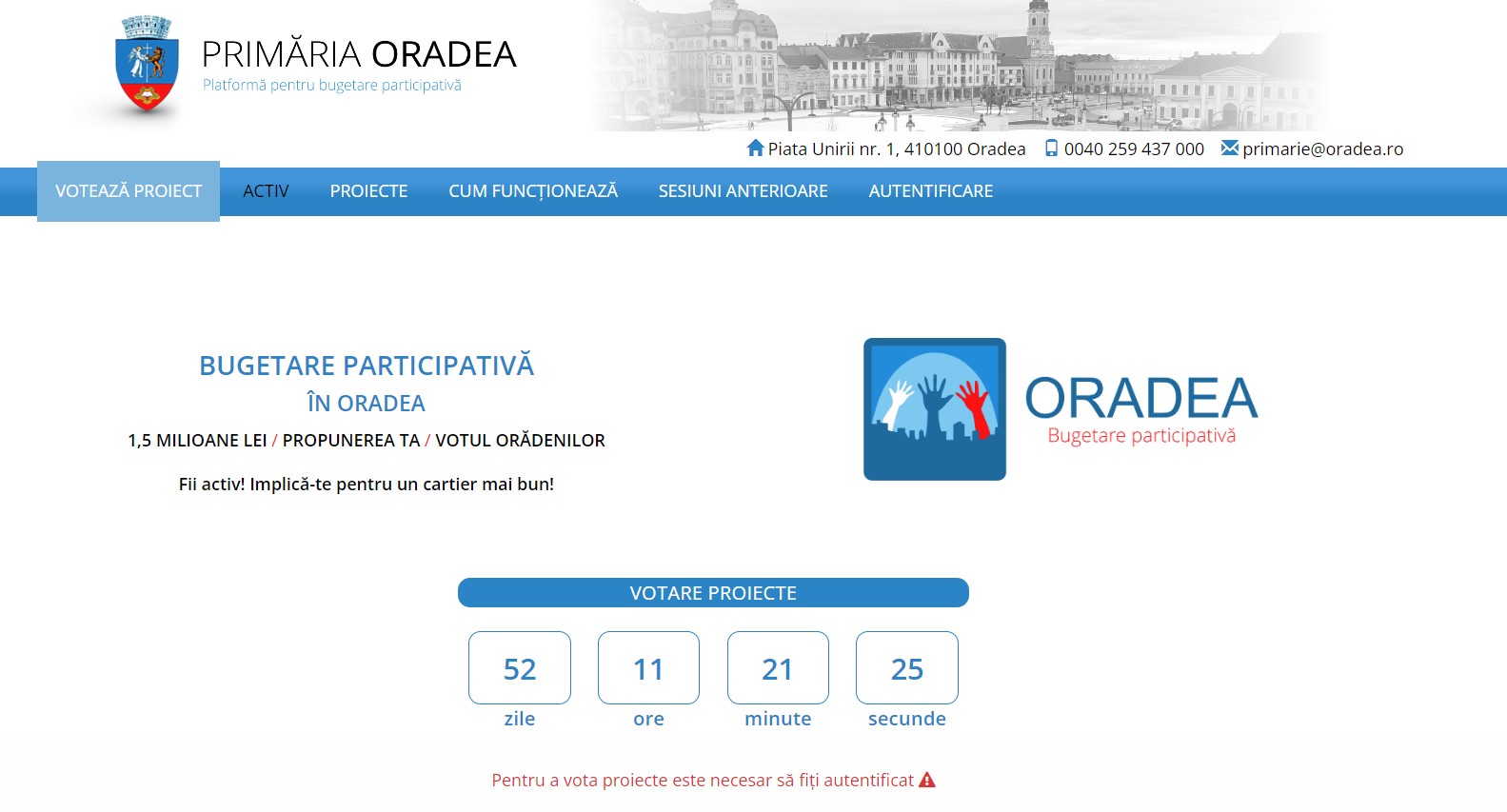Click the Oradea city panorama header image
The width and height of the screenshot is (1507, 812).
pos(957,65)
